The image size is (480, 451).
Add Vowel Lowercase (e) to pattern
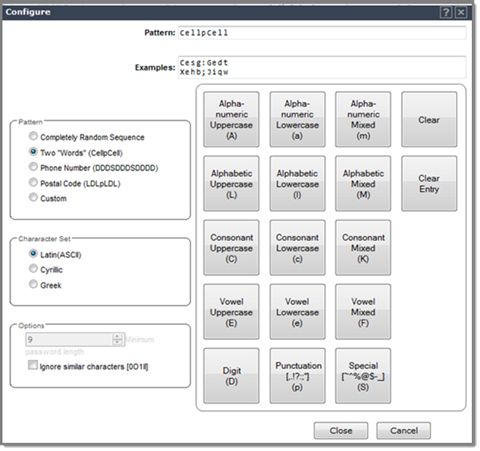[297, 312]
